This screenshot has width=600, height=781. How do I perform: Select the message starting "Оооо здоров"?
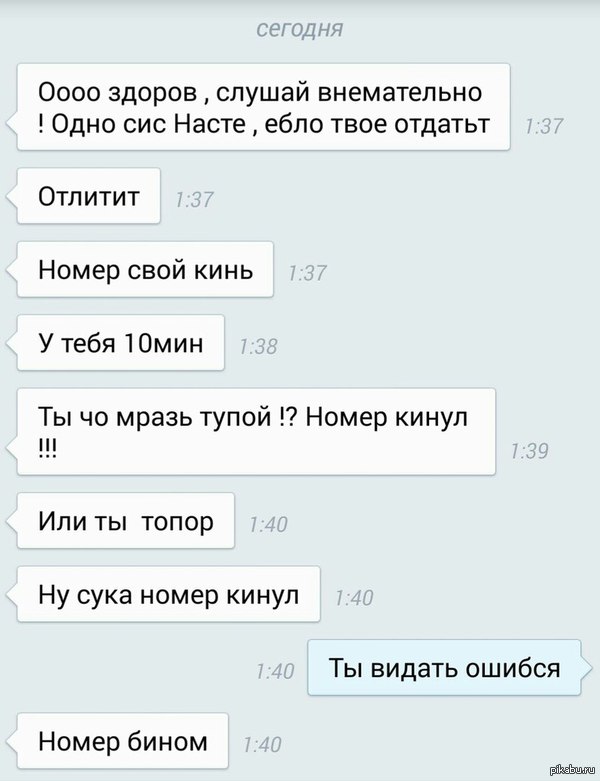[x=263, y=107]
